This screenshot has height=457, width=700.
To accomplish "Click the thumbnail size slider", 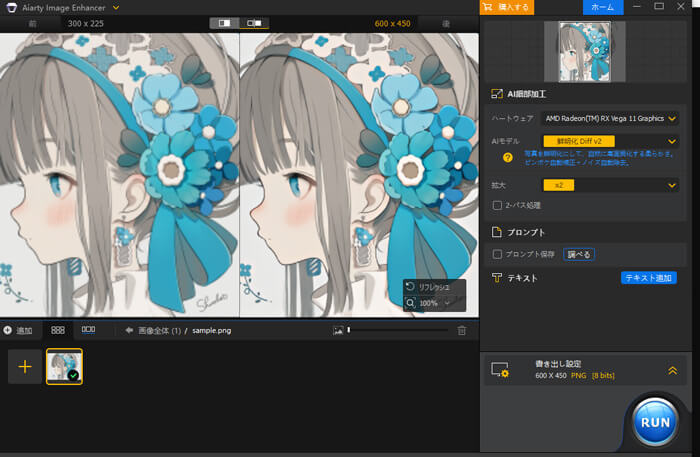I will pyautogui.click(x=397, y=330).
